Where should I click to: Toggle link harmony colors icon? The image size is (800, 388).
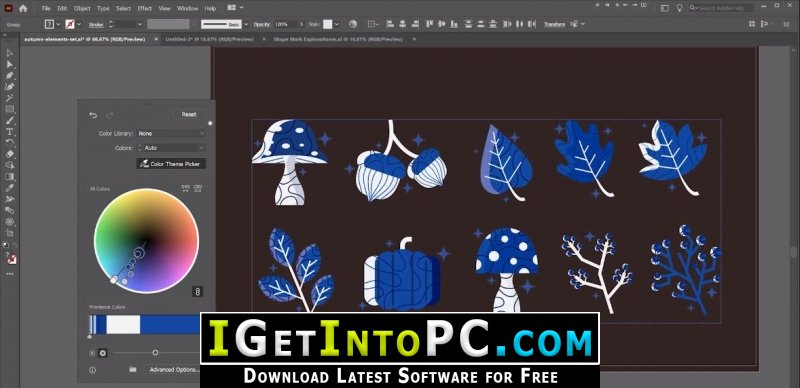[x=198, y=292]
